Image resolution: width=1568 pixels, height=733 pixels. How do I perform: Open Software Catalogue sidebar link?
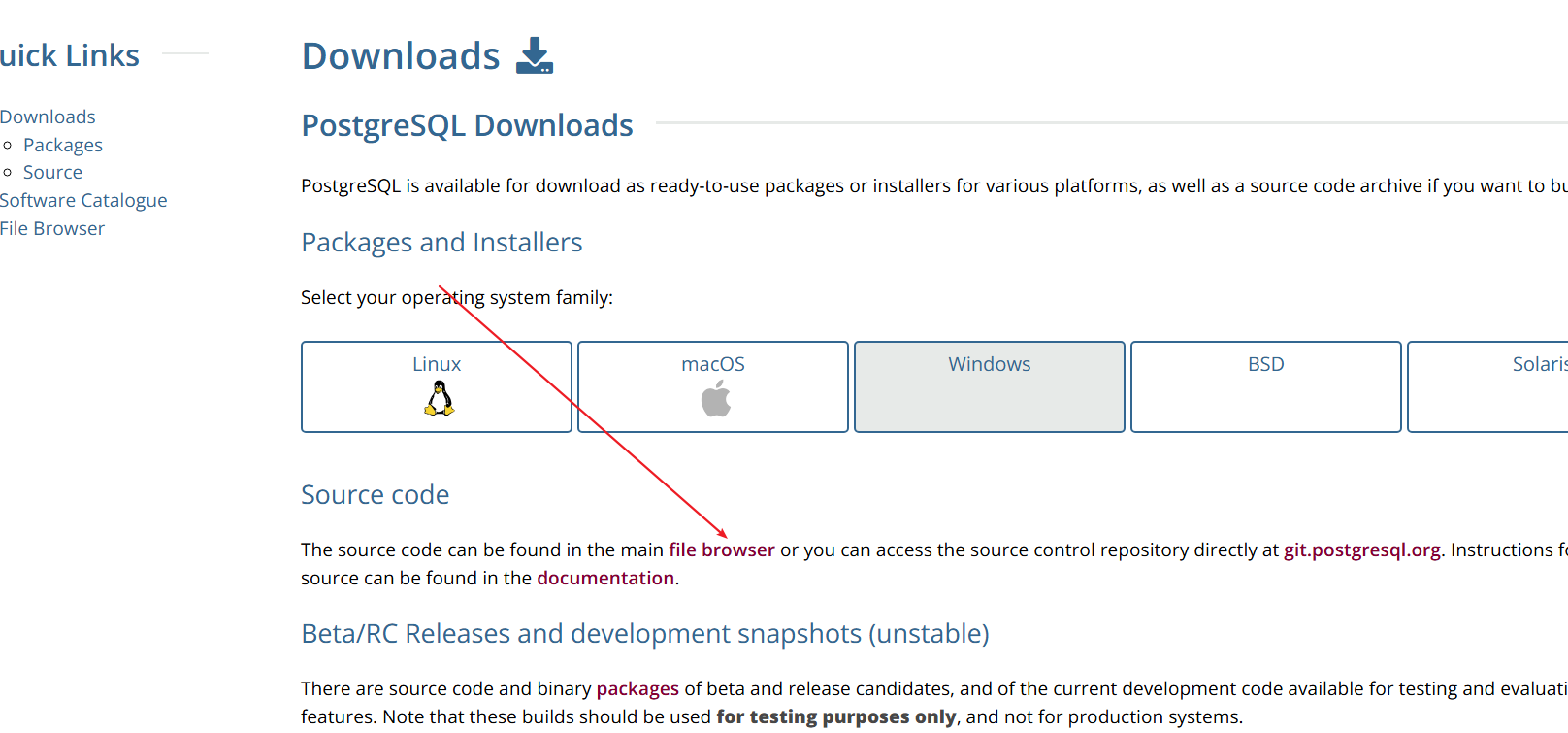click(x=83, y=200)
